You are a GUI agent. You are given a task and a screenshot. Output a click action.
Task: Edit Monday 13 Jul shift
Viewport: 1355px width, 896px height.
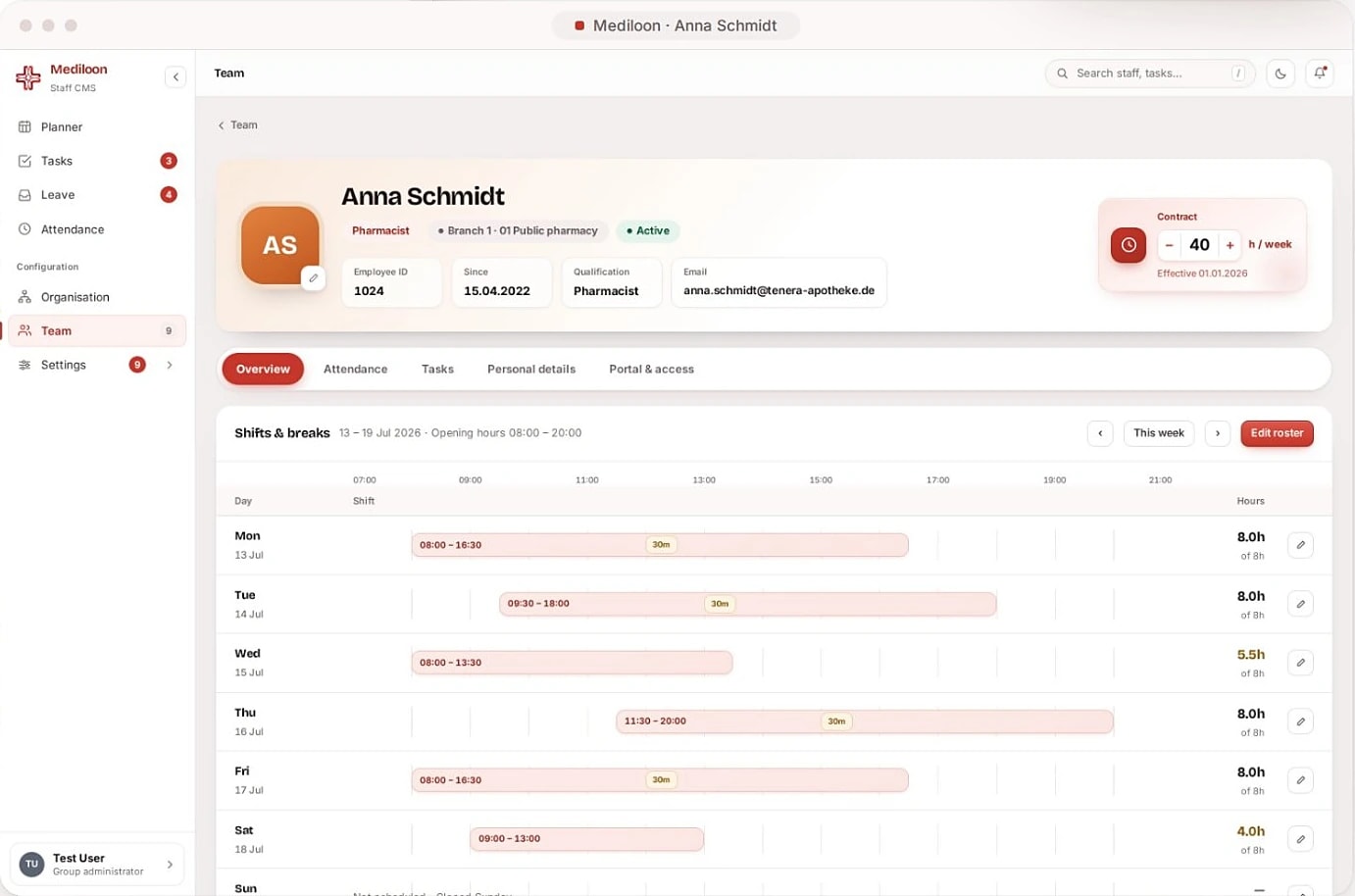coord(1300,545)
